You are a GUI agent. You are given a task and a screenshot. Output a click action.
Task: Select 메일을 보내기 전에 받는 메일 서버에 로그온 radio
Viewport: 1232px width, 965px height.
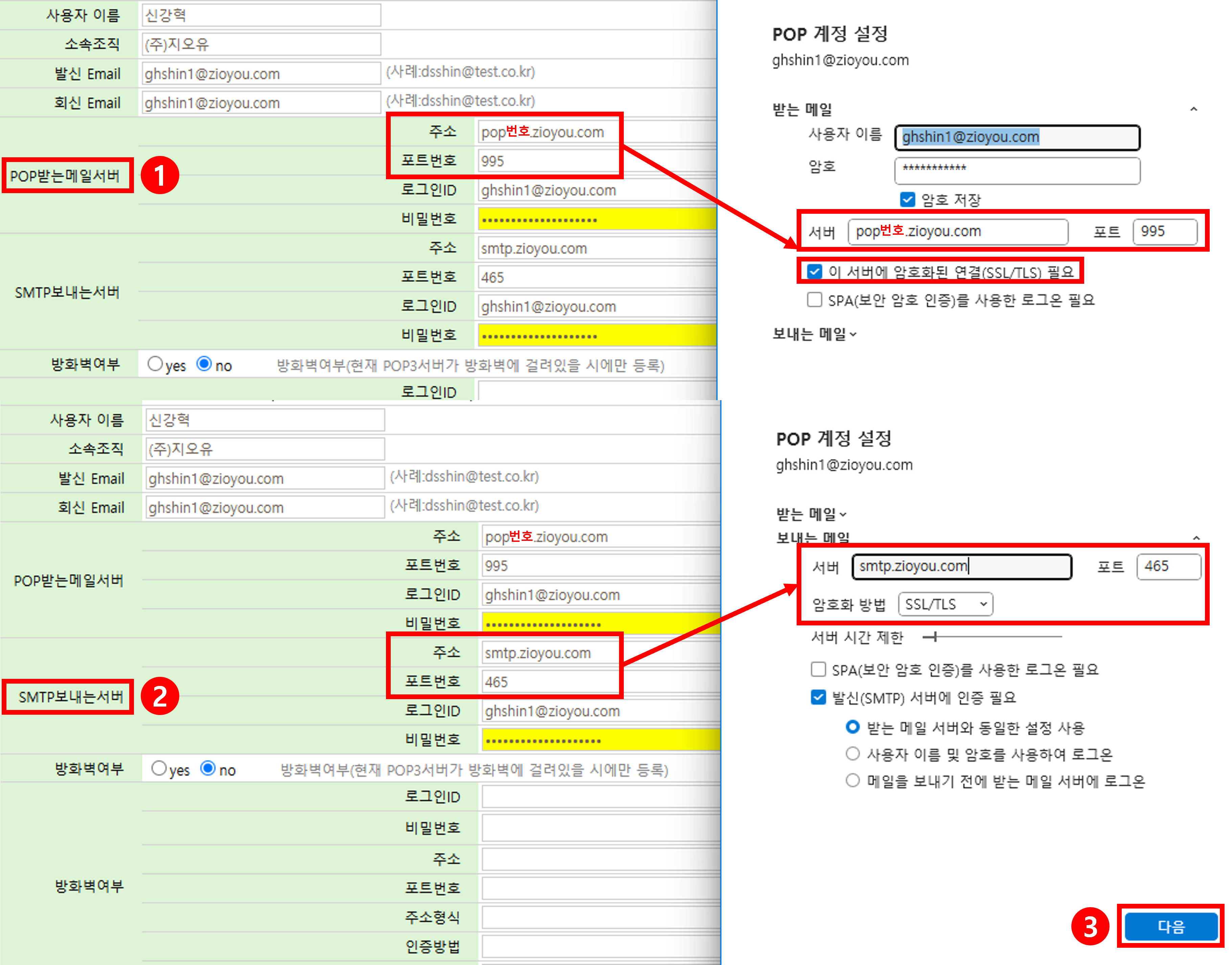[852, 781]
